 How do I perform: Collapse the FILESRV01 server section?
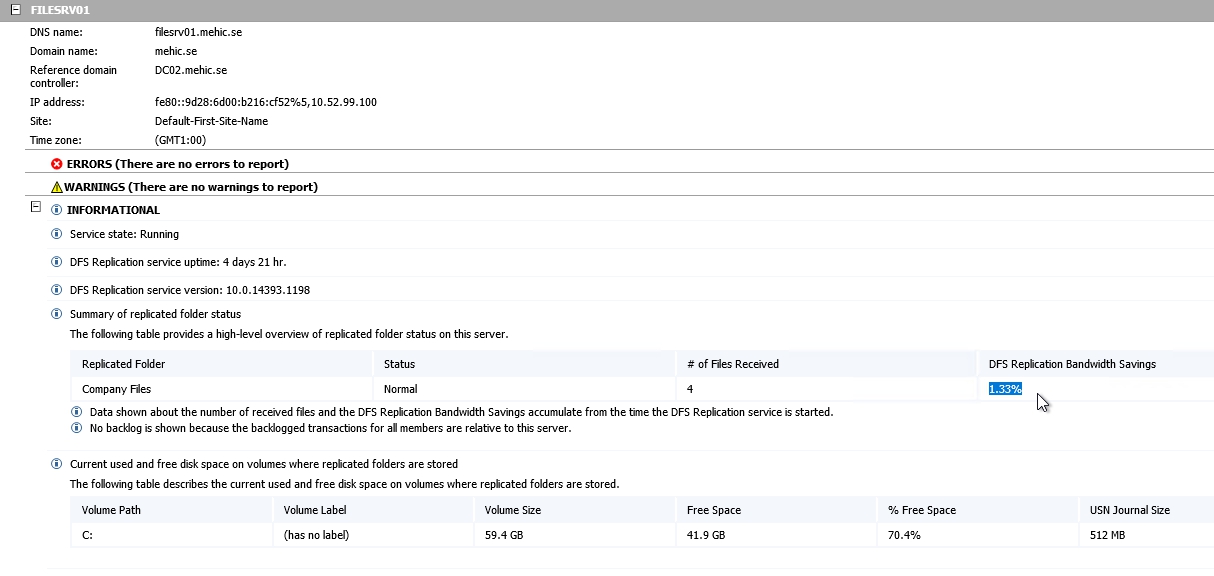[x=15, y=9]
